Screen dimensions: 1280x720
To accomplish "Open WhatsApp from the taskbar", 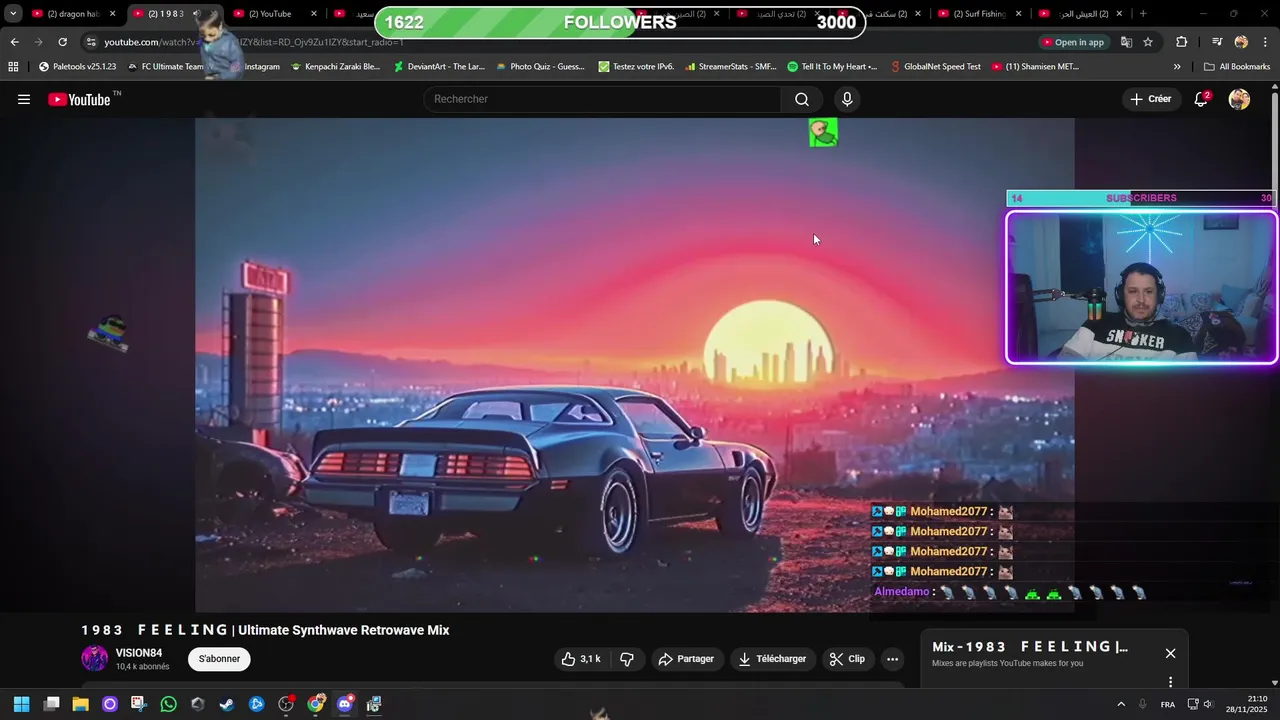I will coord(168,704).
